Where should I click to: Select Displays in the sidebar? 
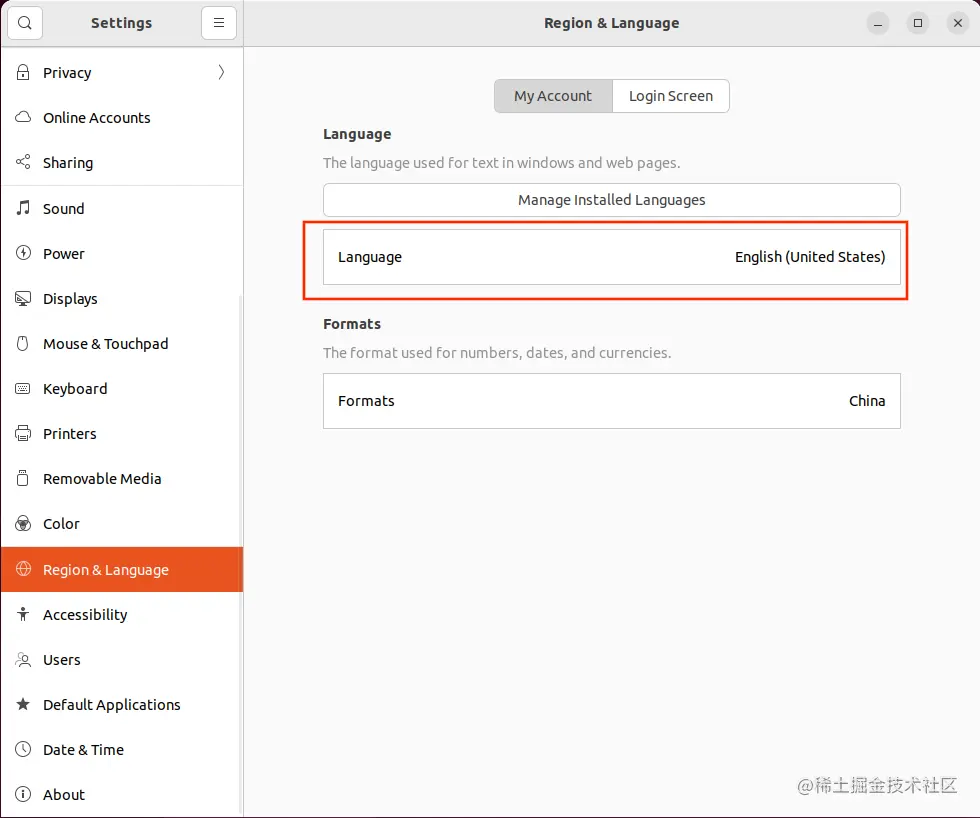point(122,299)
